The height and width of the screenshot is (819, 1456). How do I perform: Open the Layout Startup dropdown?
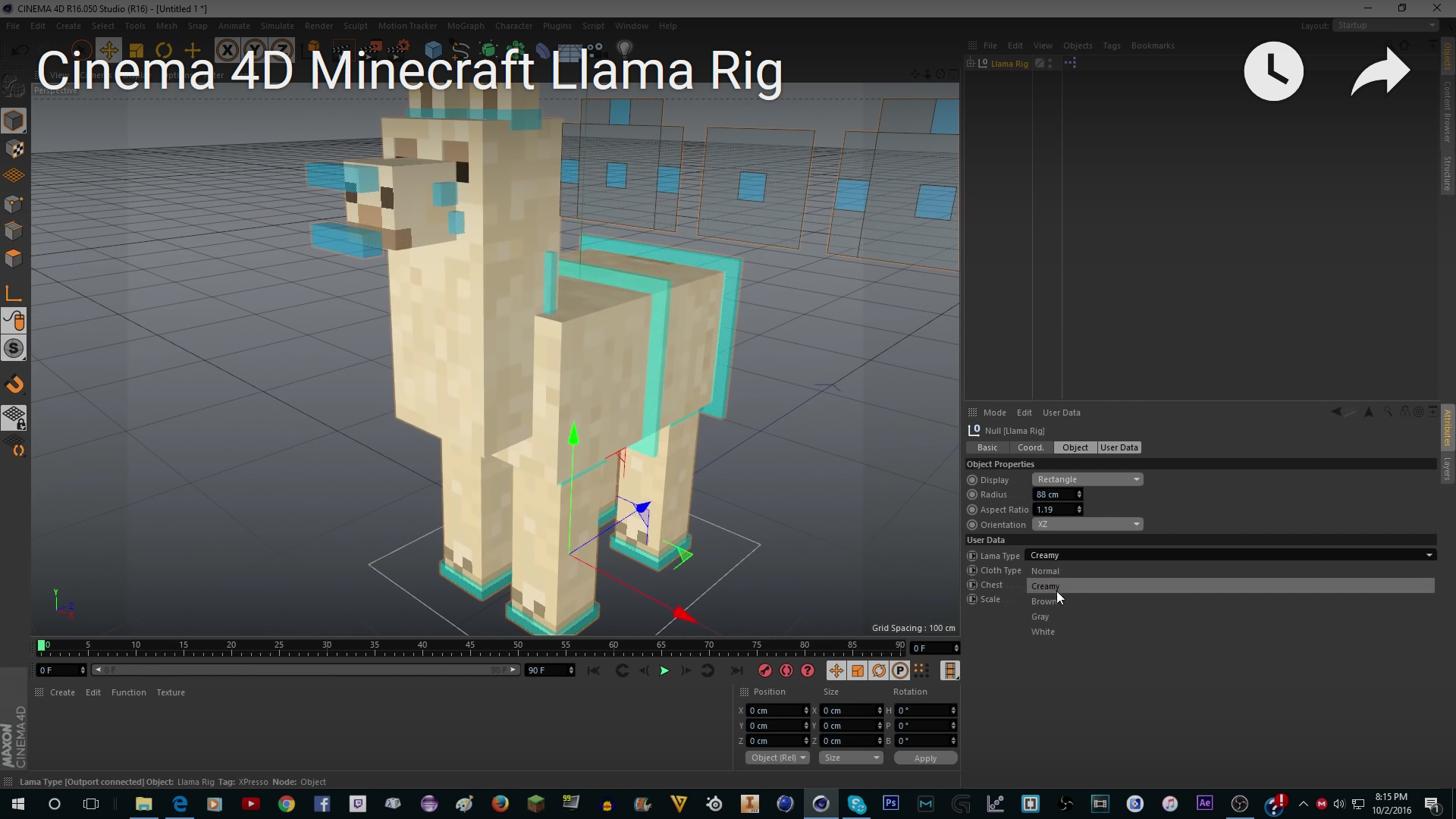tap(1385, 25)
